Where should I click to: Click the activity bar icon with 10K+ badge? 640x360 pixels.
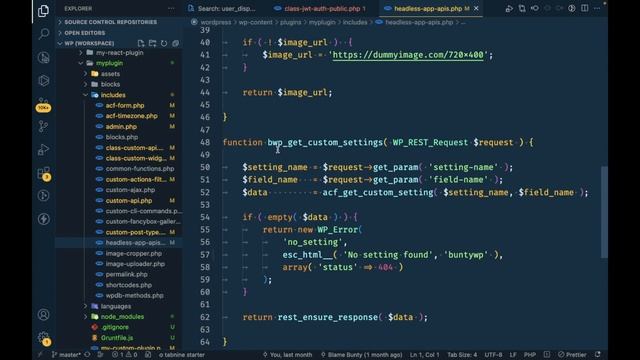[43, 104]
